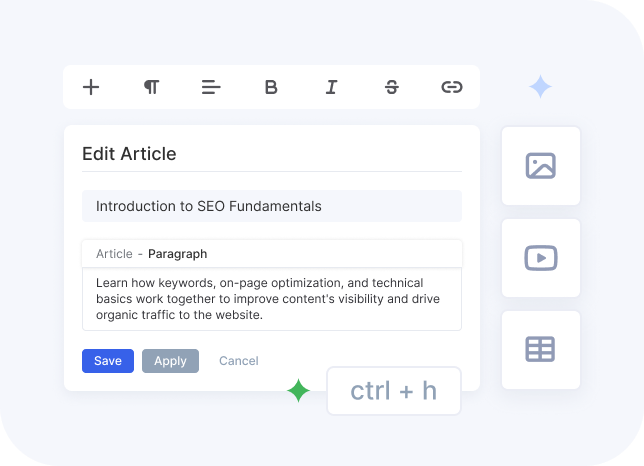Click into the paragraph text area
The height and width of the screenshot is (466, 644).
pyautogui.click(x=272, y=299)
